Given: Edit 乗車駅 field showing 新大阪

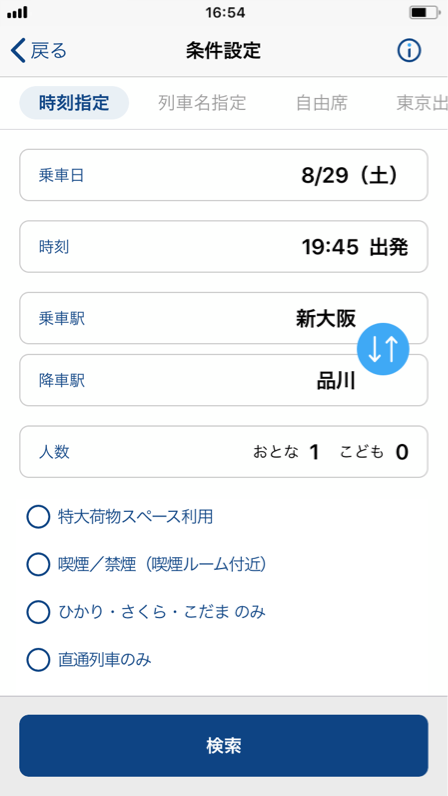Looking at the screenshot, I should click(x=223, y=318).
